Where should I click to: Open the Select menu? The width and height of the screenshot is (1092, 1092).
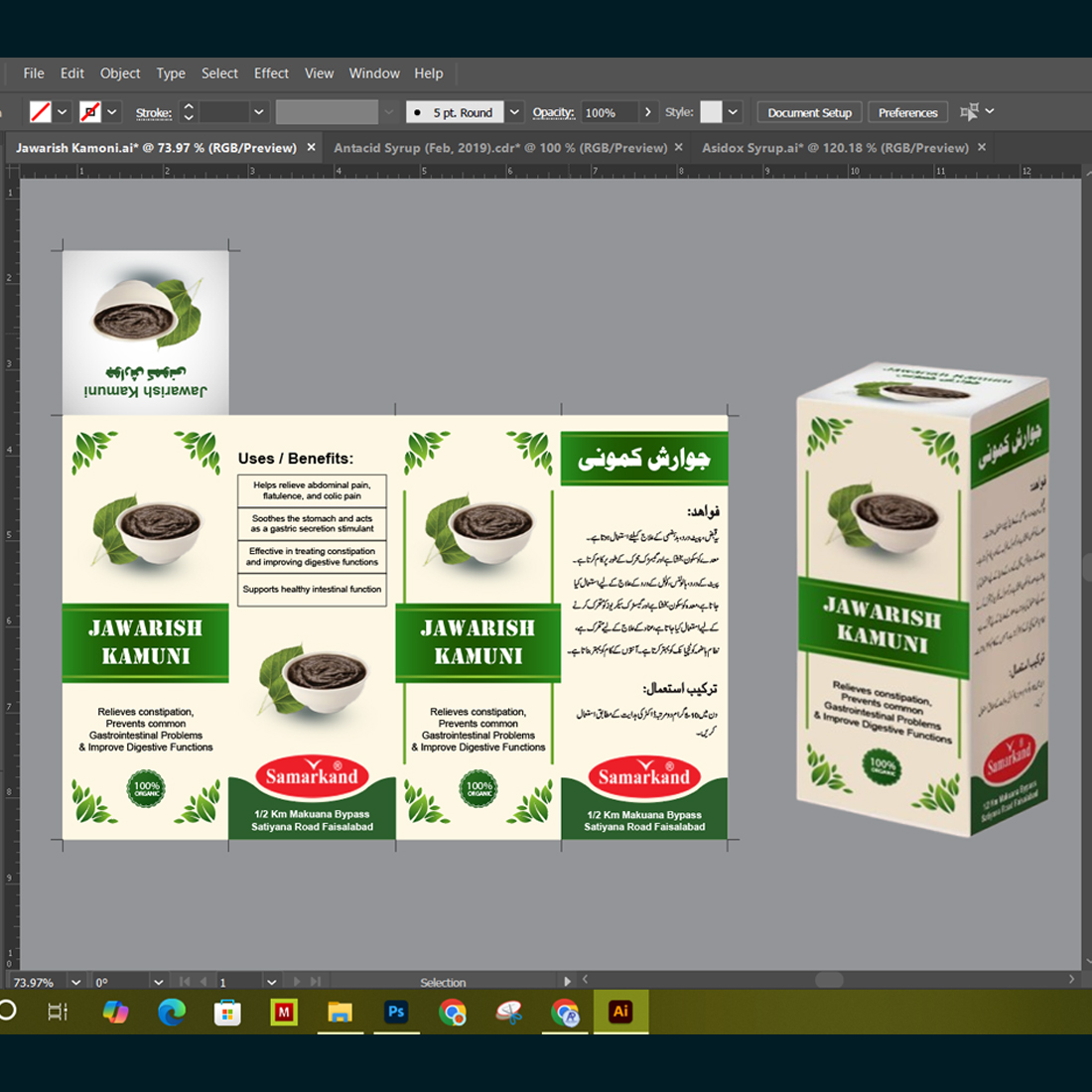(219, 73)
